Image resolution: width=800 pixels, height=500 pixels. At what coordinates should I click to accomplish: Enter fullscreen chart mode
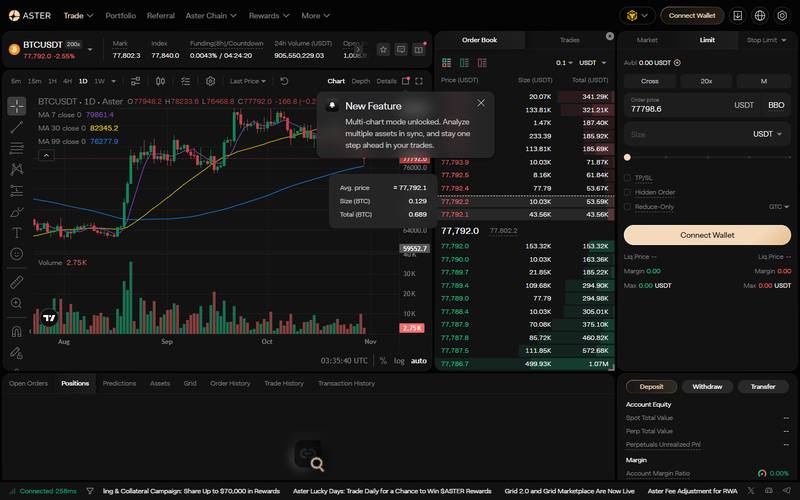419,81
